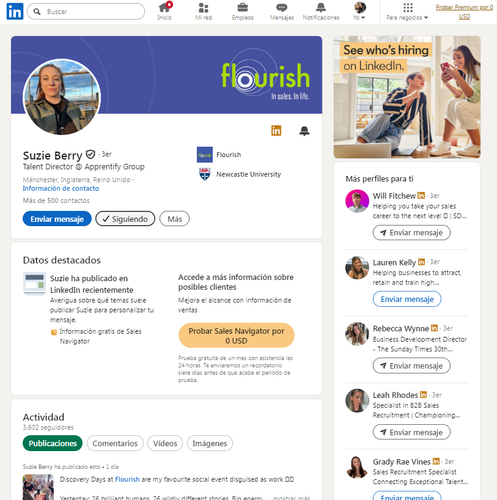Open the Discovery Days post thumbnail
Viewport: 497px width, 500px height.
pyautogui.click(x=38, y=487)
